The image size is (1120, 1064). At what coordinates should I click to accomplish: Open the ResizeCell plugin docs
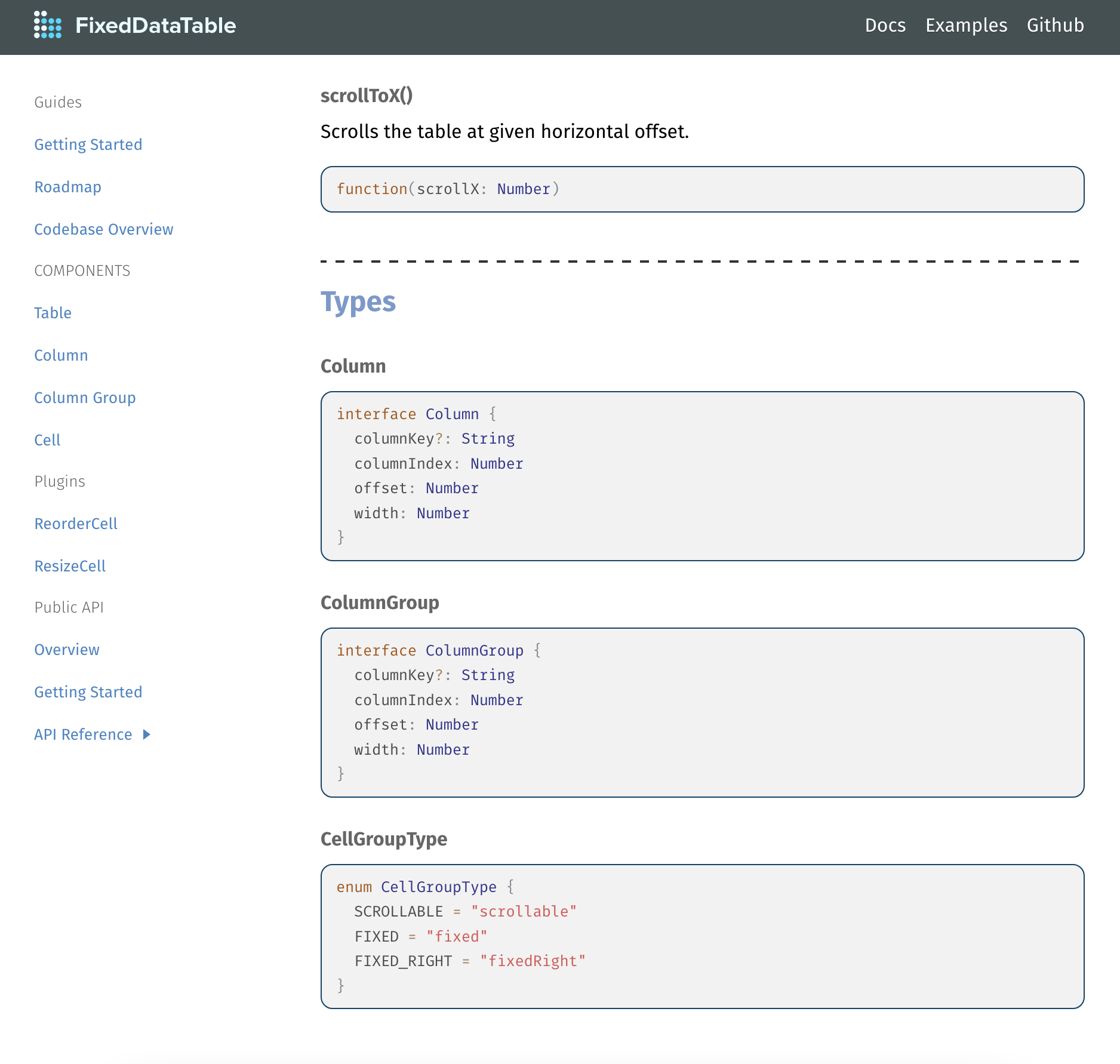pos(70,566)
